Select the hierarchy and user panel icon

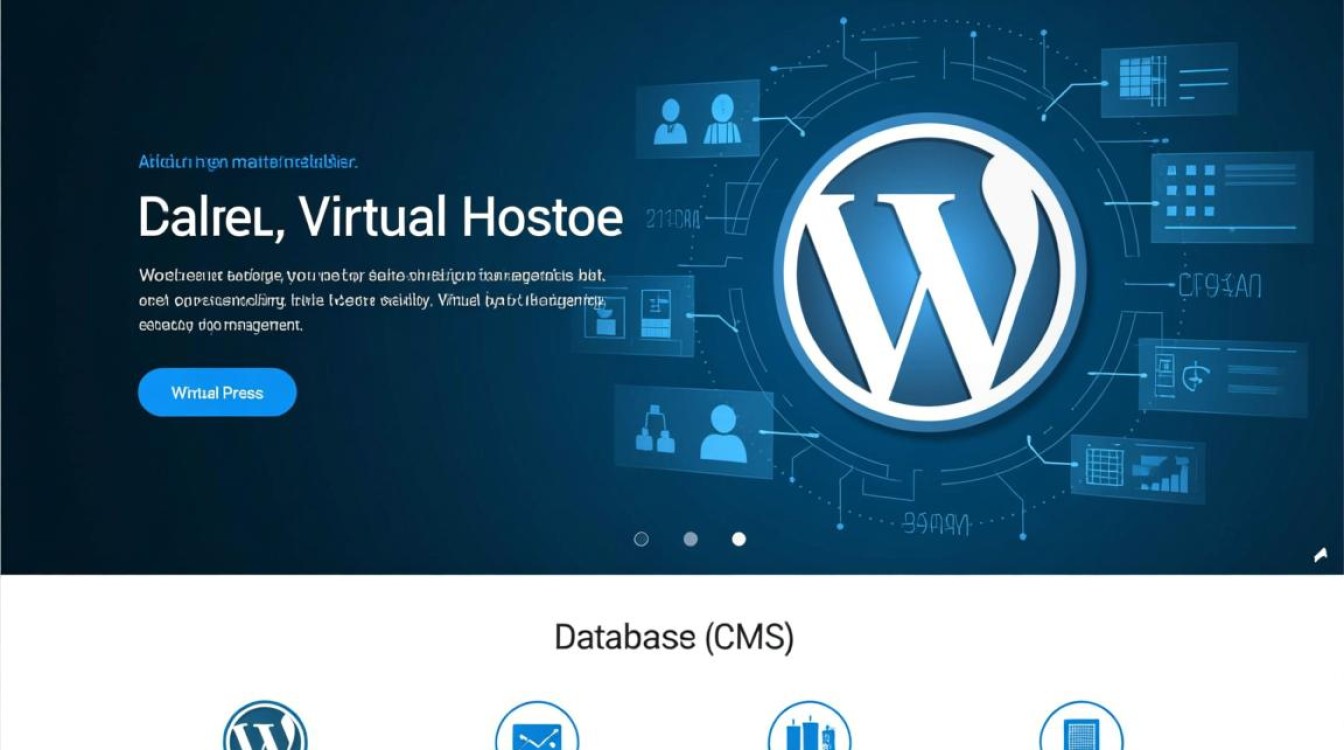(693, 431)
